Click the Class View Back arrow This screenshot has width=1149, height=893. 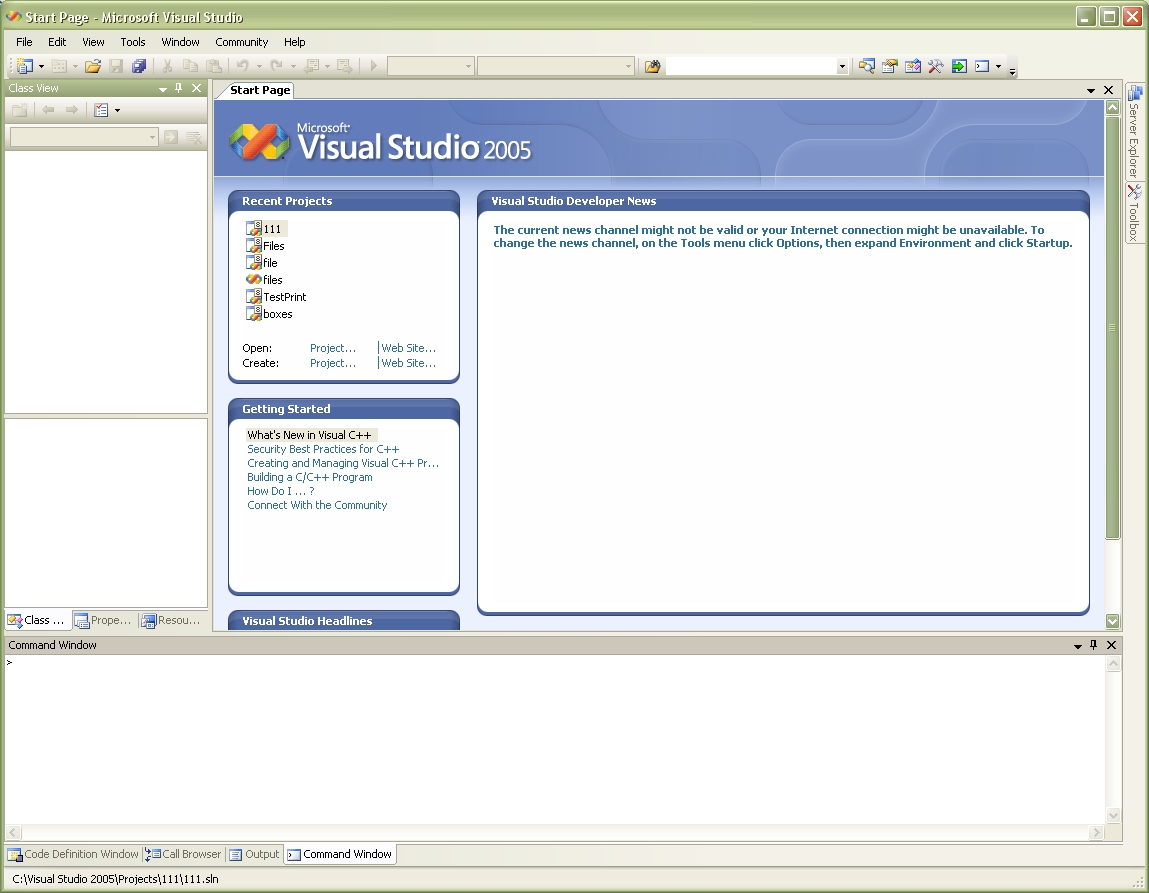(x=48, y=110)
